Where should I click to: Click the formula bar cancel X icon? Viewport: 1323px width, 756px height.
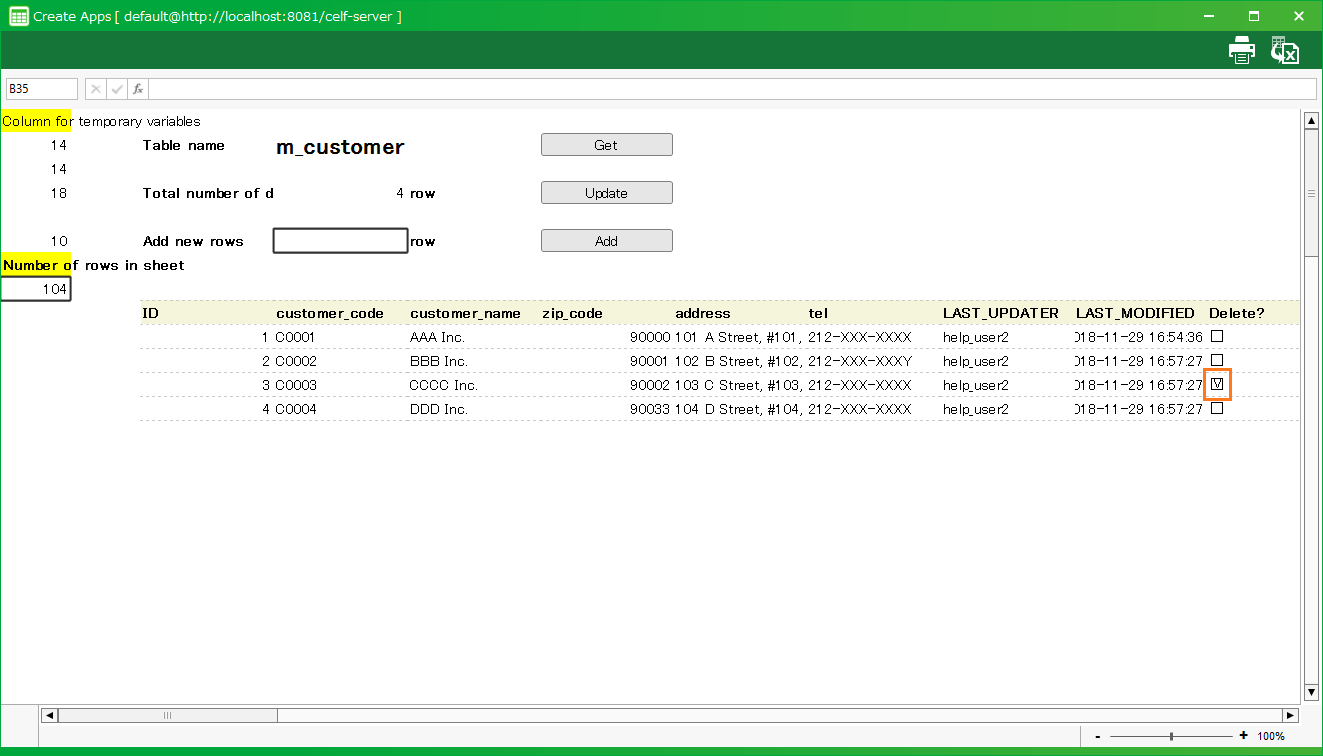pos(96,89)
